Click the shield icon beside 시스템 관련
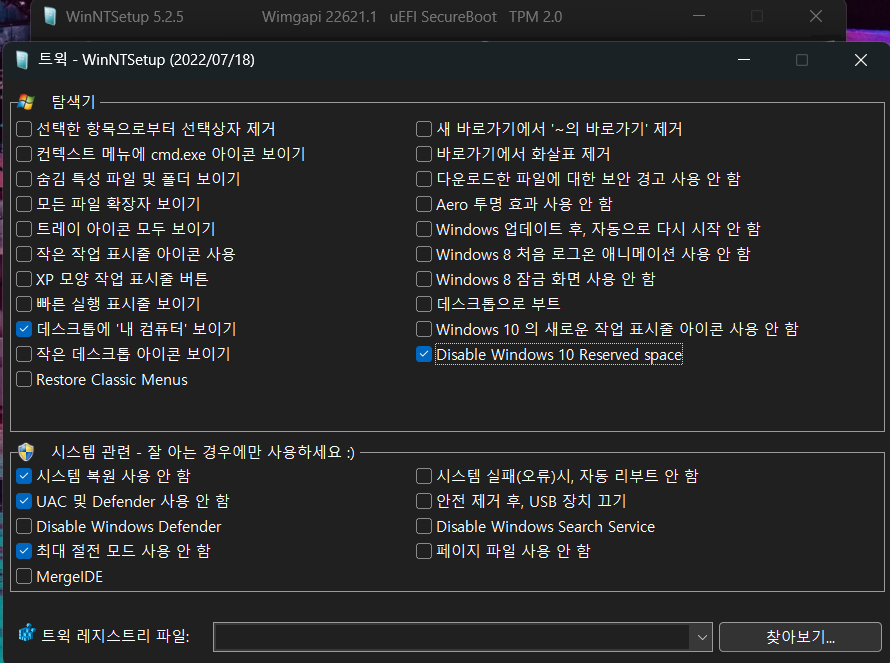This screenshot has width=890, height=663. 26,452
